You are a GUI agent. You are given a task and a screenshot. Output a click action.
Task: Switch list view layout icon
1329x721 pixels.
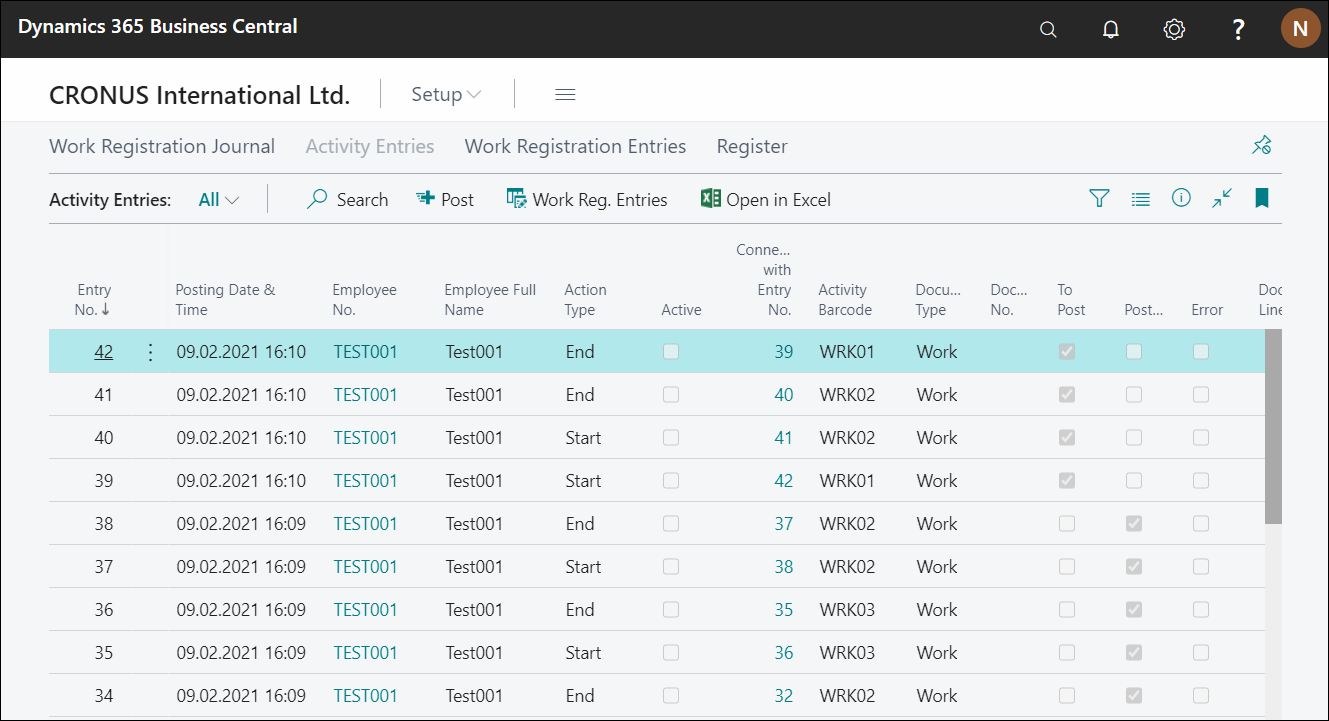click(x=1141, y=199)
